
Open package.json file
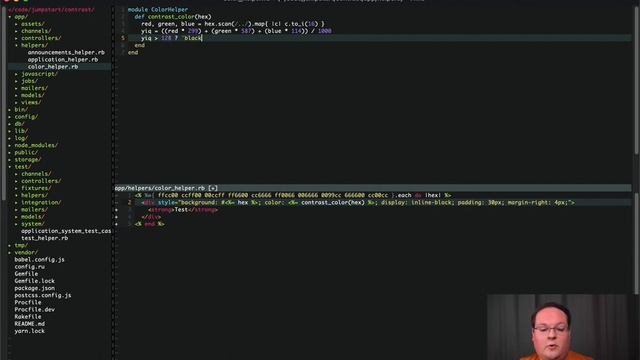[x=34, y=288]
